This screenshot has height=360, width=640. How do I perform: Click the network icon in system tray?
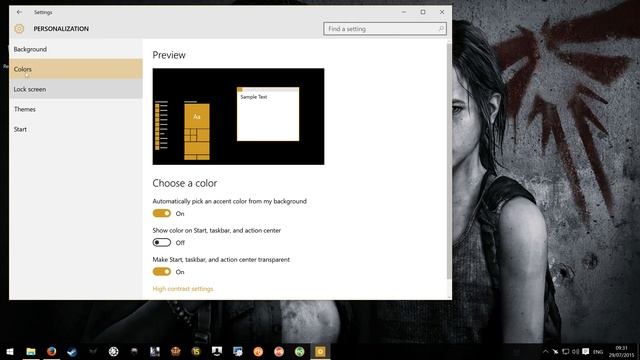coord(566,351)
